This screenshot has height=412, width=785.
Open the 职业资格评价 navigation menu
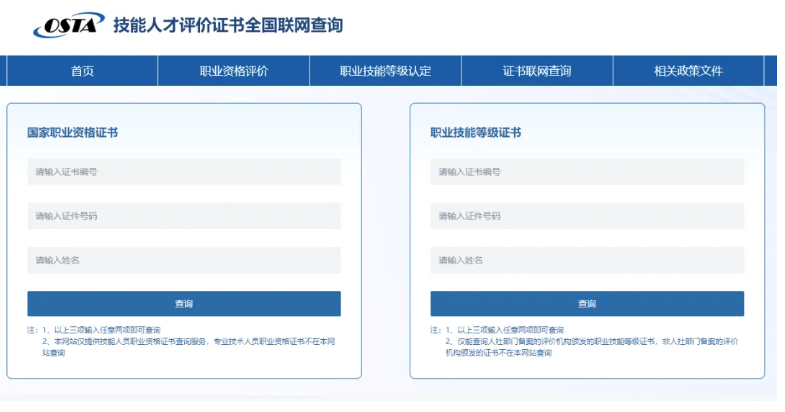pos(233,71)
